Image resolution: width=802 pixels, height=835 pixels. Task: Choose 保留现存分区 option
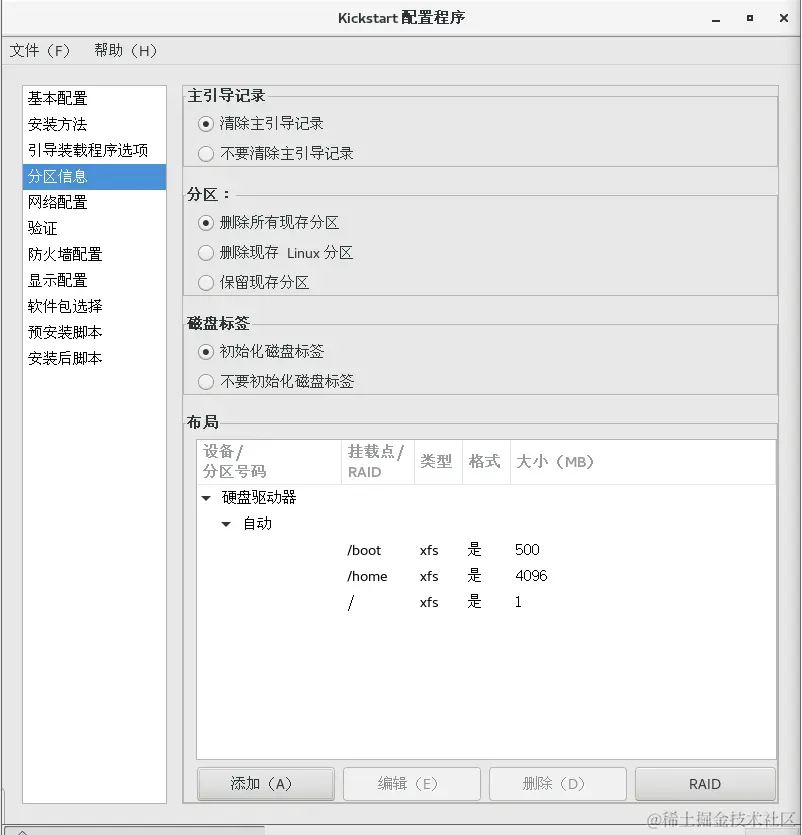point(206,283)
